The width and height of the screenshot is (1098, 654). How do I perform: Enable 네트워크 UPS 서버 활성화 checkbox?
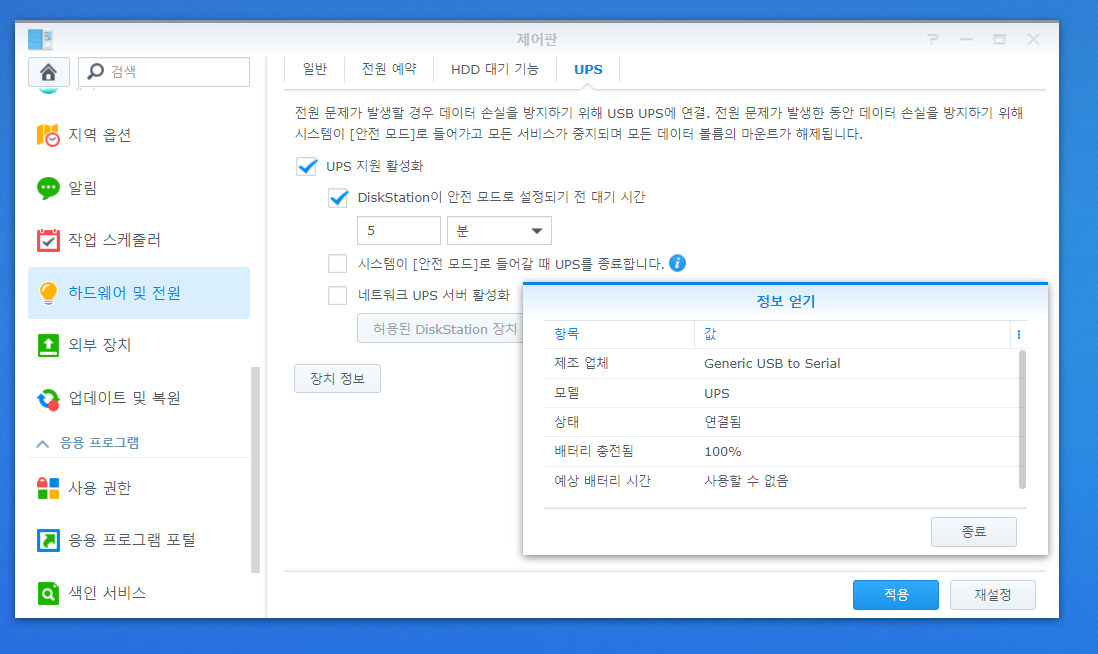click(x=338, y=295)
